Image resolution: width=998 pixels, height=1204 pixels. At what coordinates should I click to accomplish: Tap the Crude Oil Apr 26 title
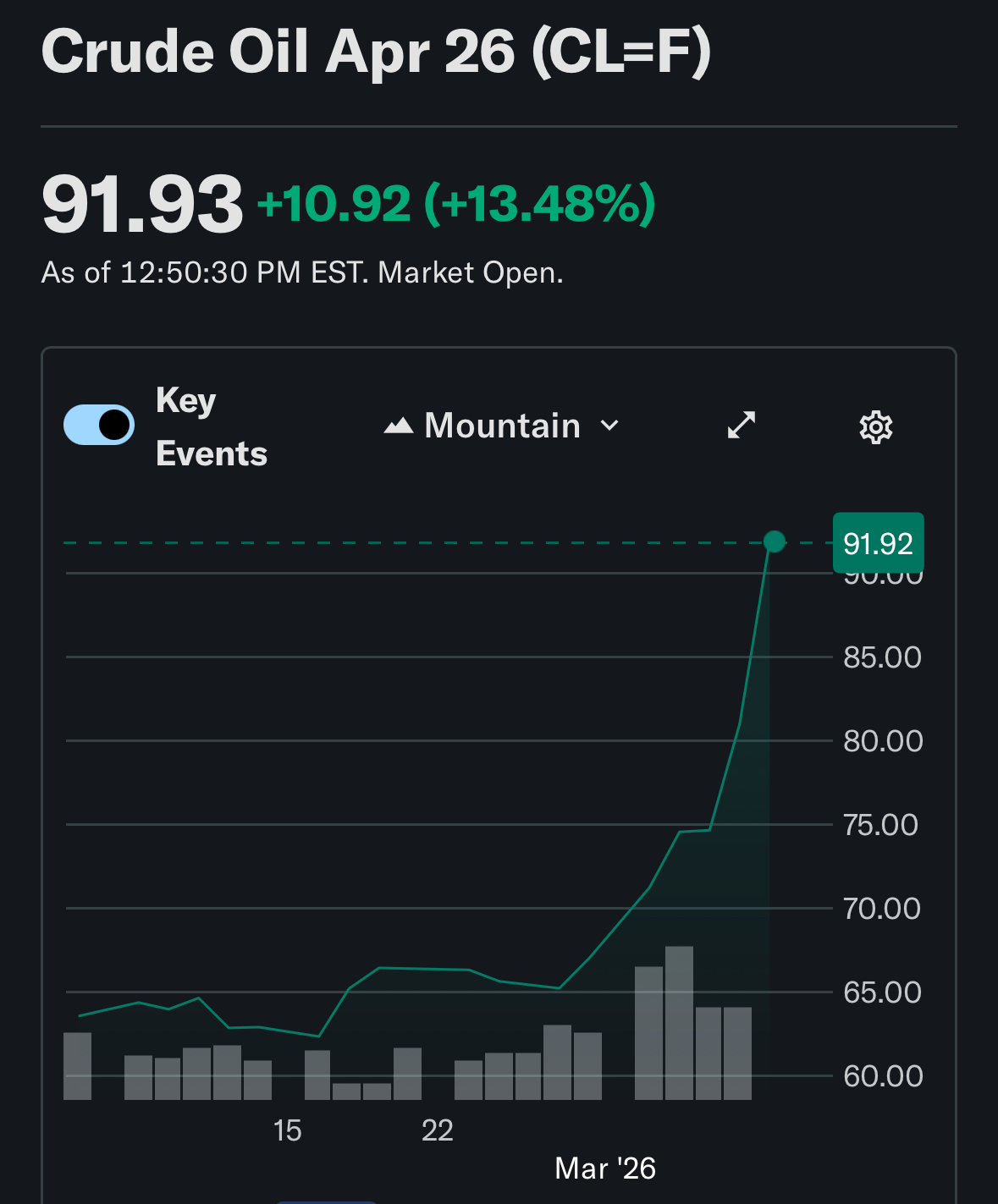point(376,52)
